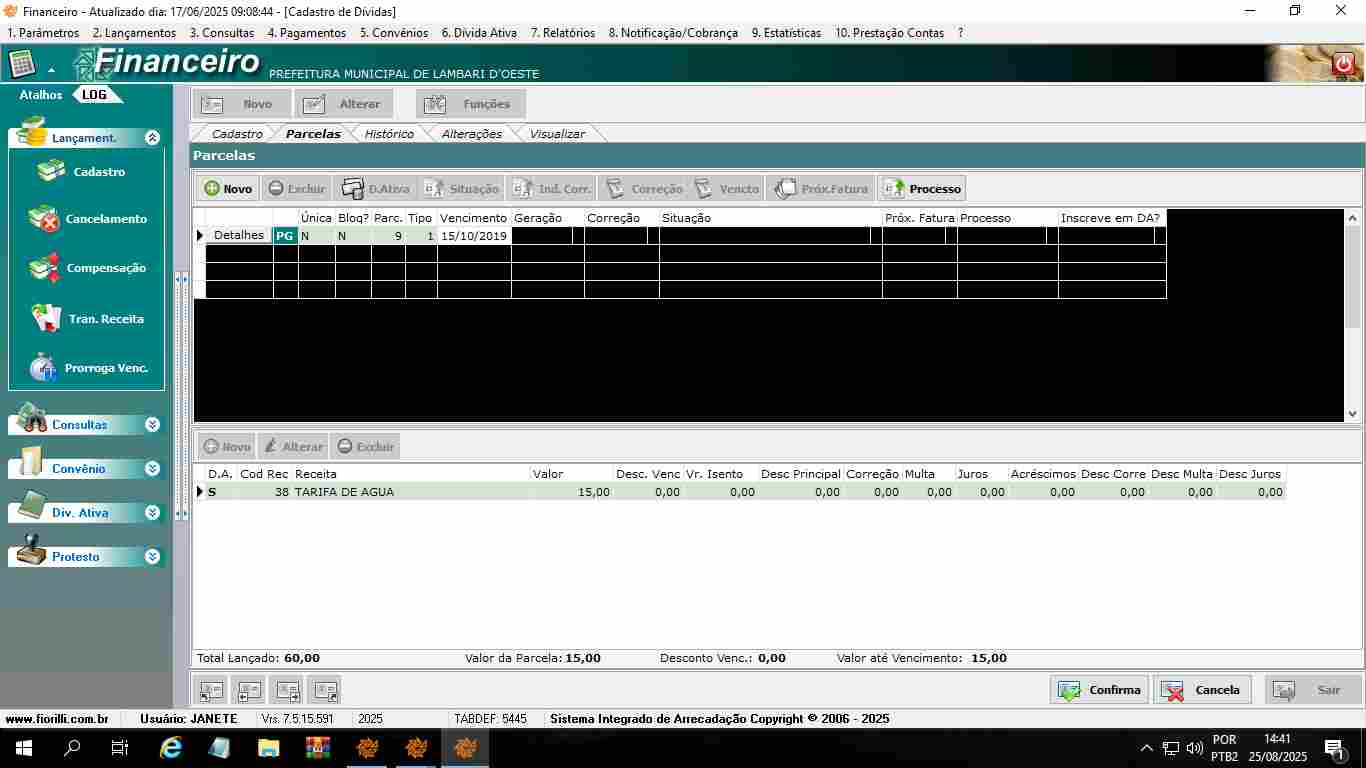Open the Compensação shortcut
Viewport: 1366px width, 768px height.
[45, 268]
